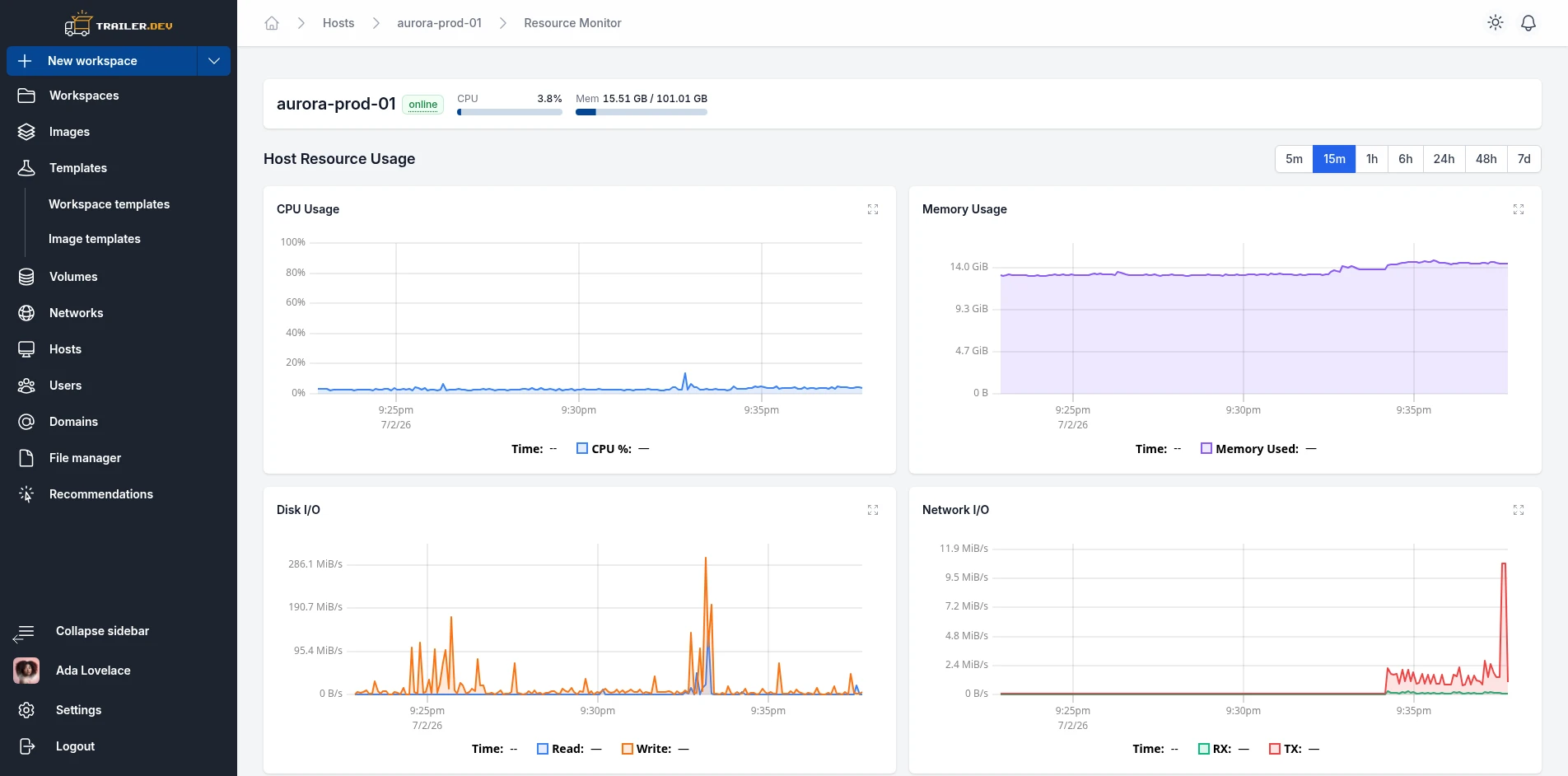Screen dimensions: 1568x776
Task: Click the aurora-prod-01 breadcrumb link
Action: click(439, 23)
